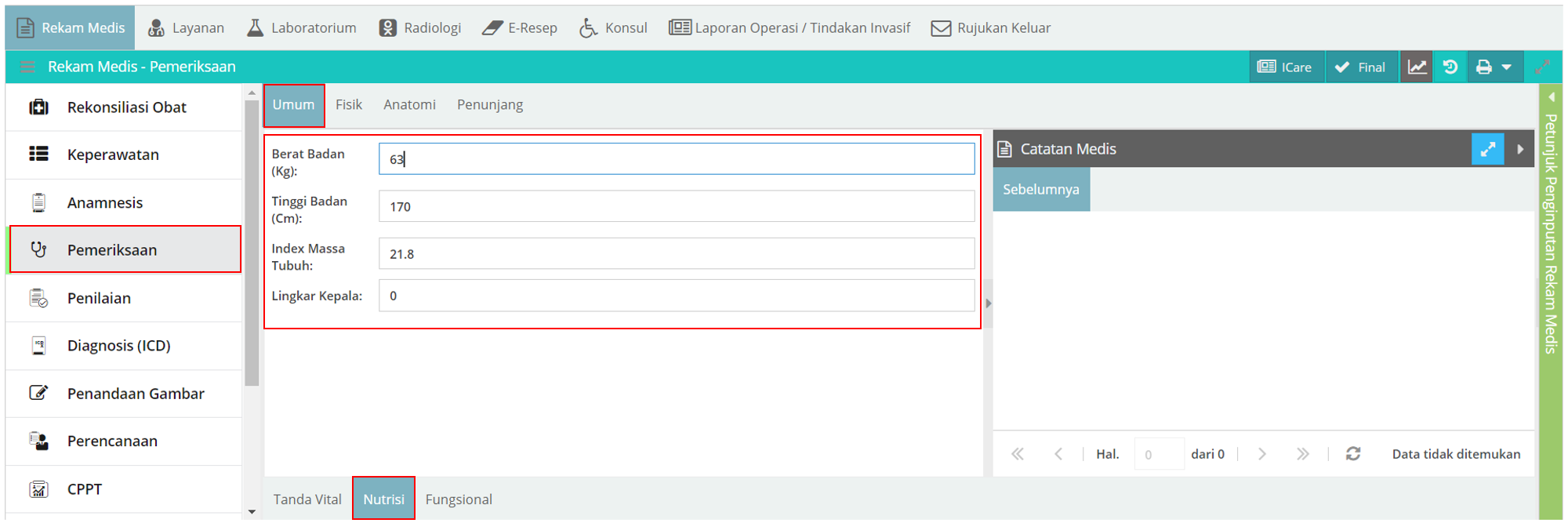The height and width of the screenshot is (523, 1568).
Task: Open Laporan Operasi / Tindakan Invasif
Action: (x=789, y=27)
